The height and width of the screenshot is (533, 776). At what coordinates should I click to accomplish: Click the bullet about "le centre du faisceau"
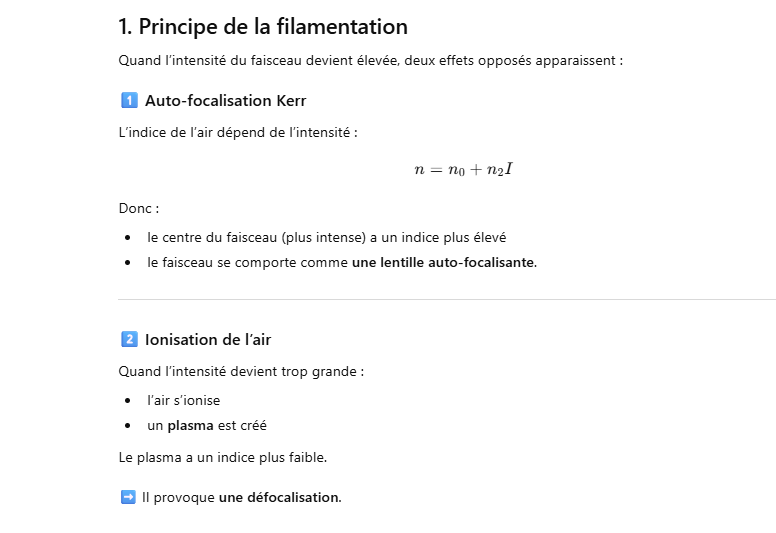pos(326,238)
